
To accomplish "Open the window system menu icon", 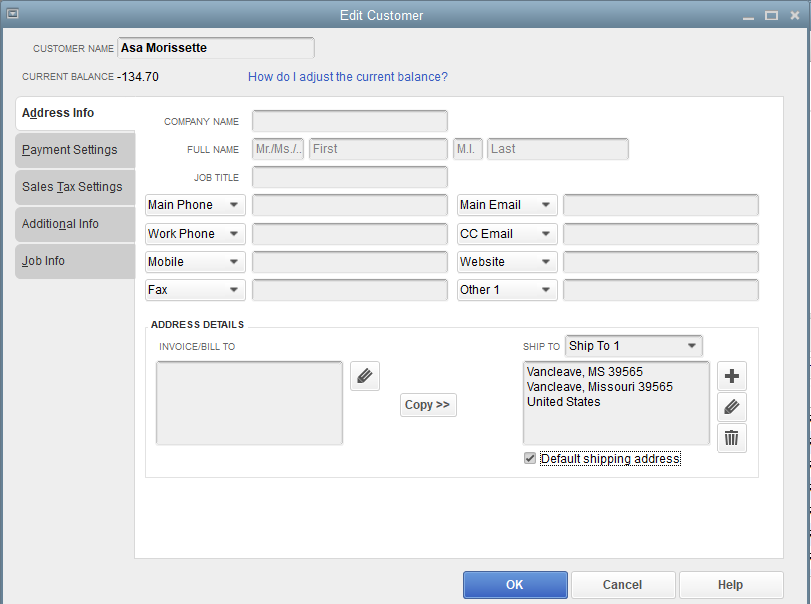I will (12, 15).
